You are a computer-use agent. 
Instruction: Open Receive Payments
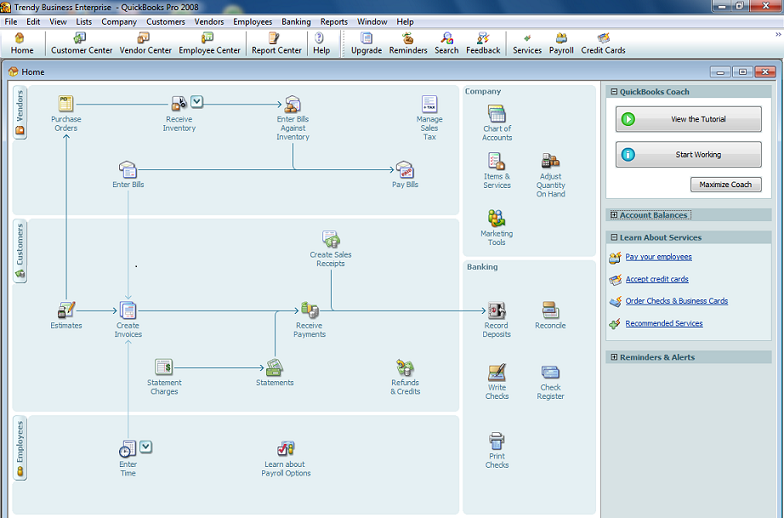(x=310, y=310)
